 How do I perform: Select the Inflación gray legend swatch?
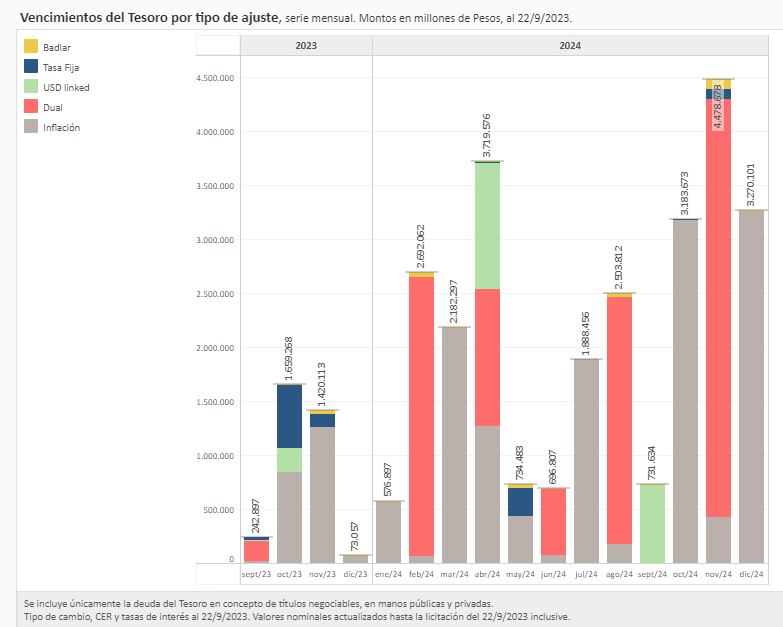click(30, 127)
